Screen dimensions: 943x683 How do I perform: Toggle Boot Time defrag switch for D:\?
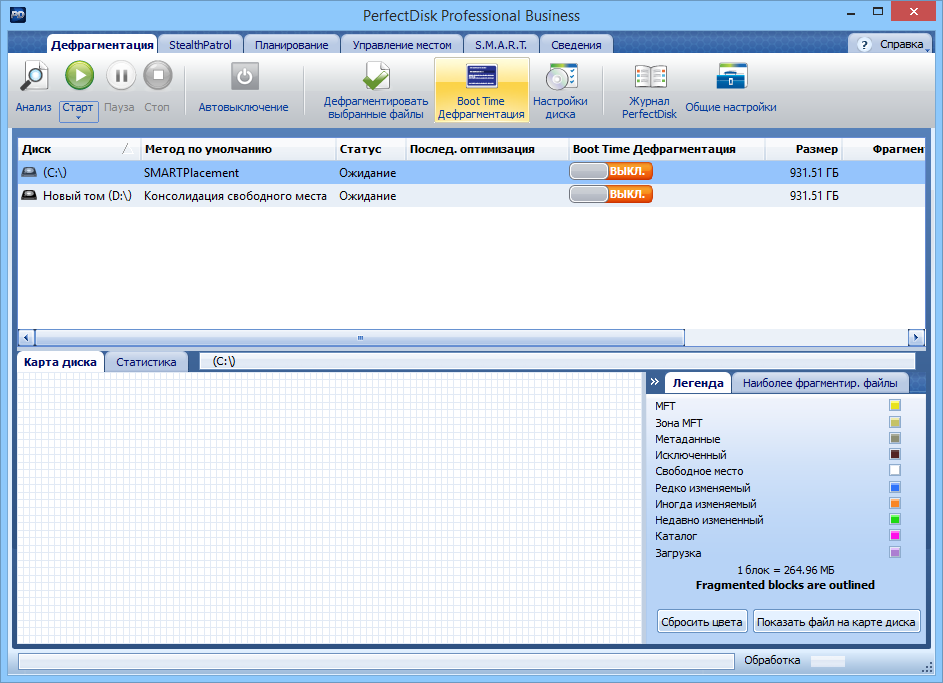click(611, 194)
